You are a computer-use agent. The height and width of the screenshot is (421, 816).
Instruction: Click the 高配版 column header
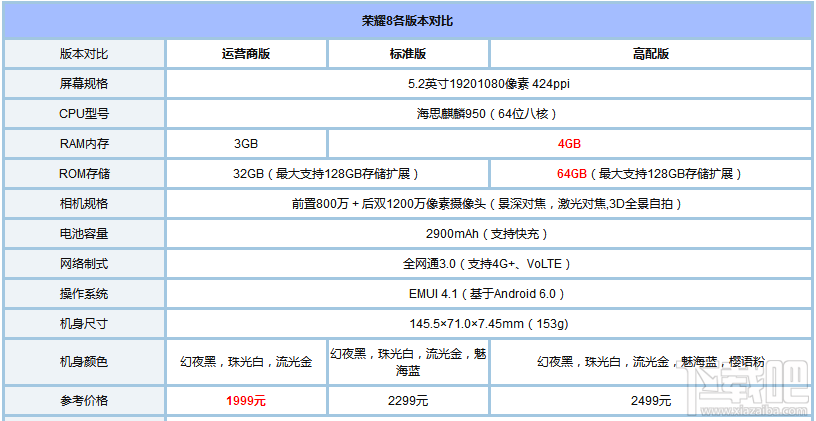pyautogui.click(x=651, y=54)
